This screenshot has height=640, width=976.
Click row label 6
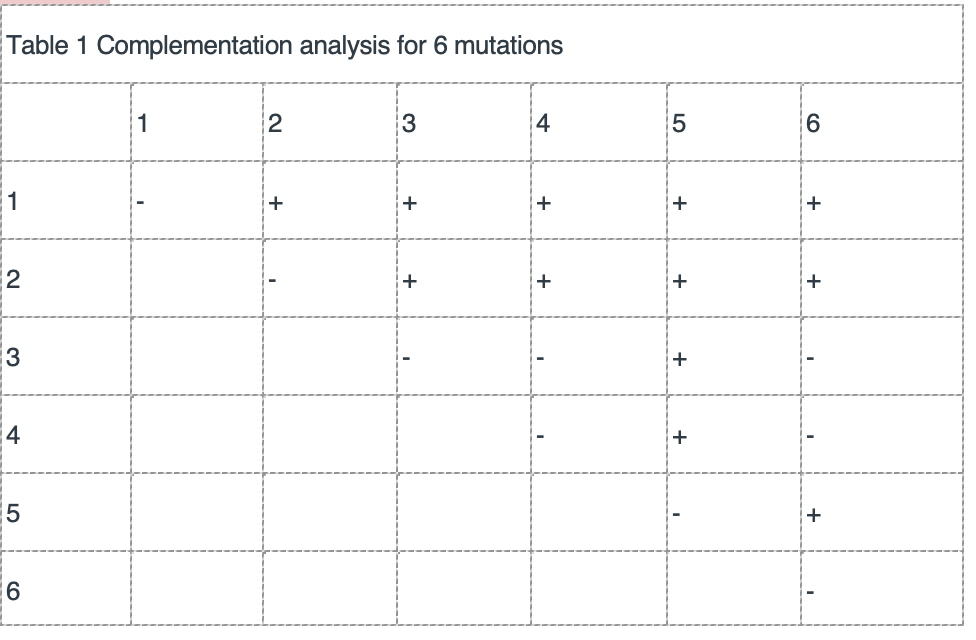point(13,591)
